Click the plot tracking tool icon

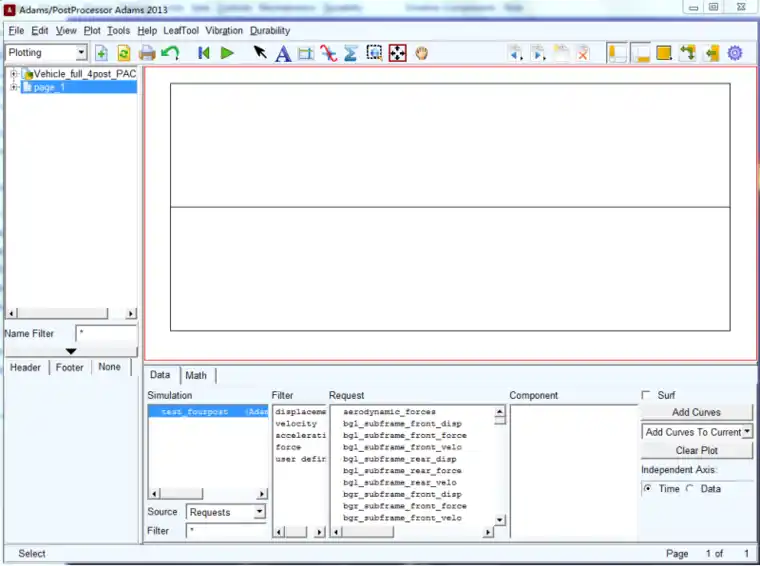pos(305,53)
